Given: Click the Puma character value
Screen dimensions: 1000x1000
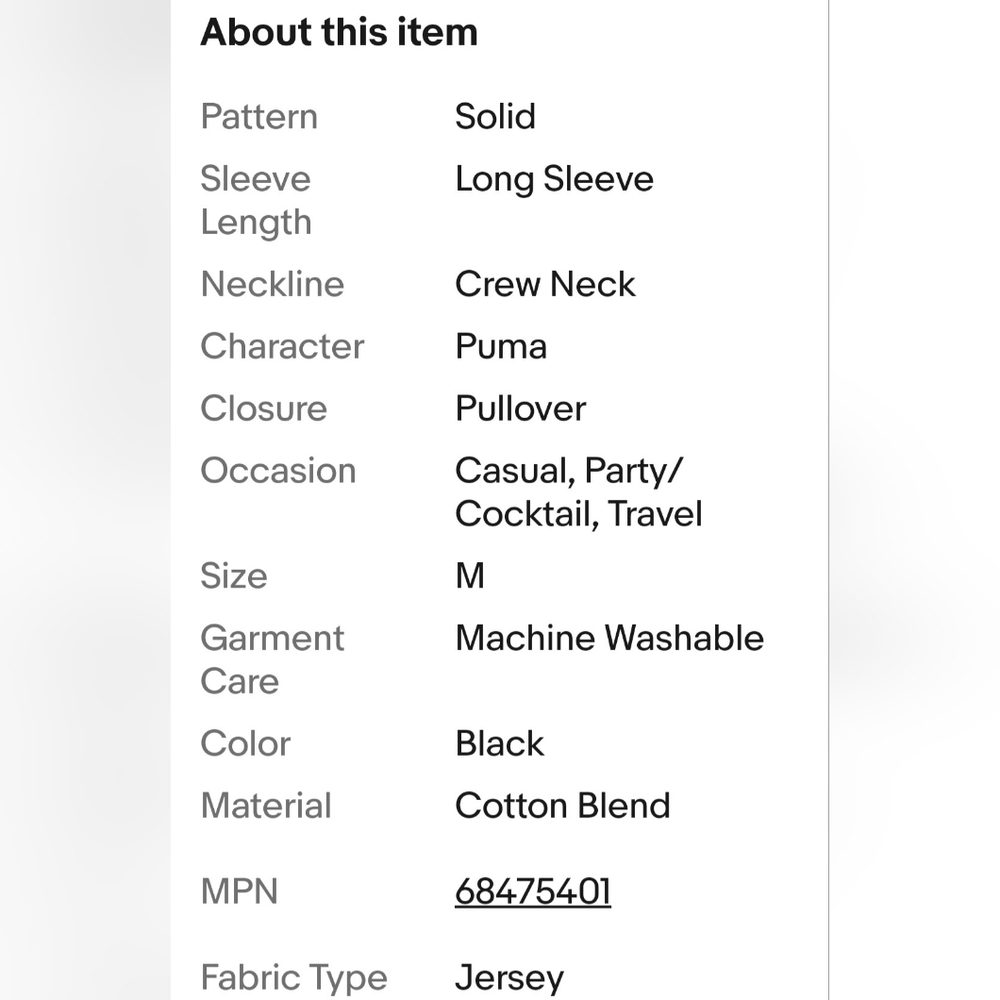Looking at the screenshot, I should point(501,346).
